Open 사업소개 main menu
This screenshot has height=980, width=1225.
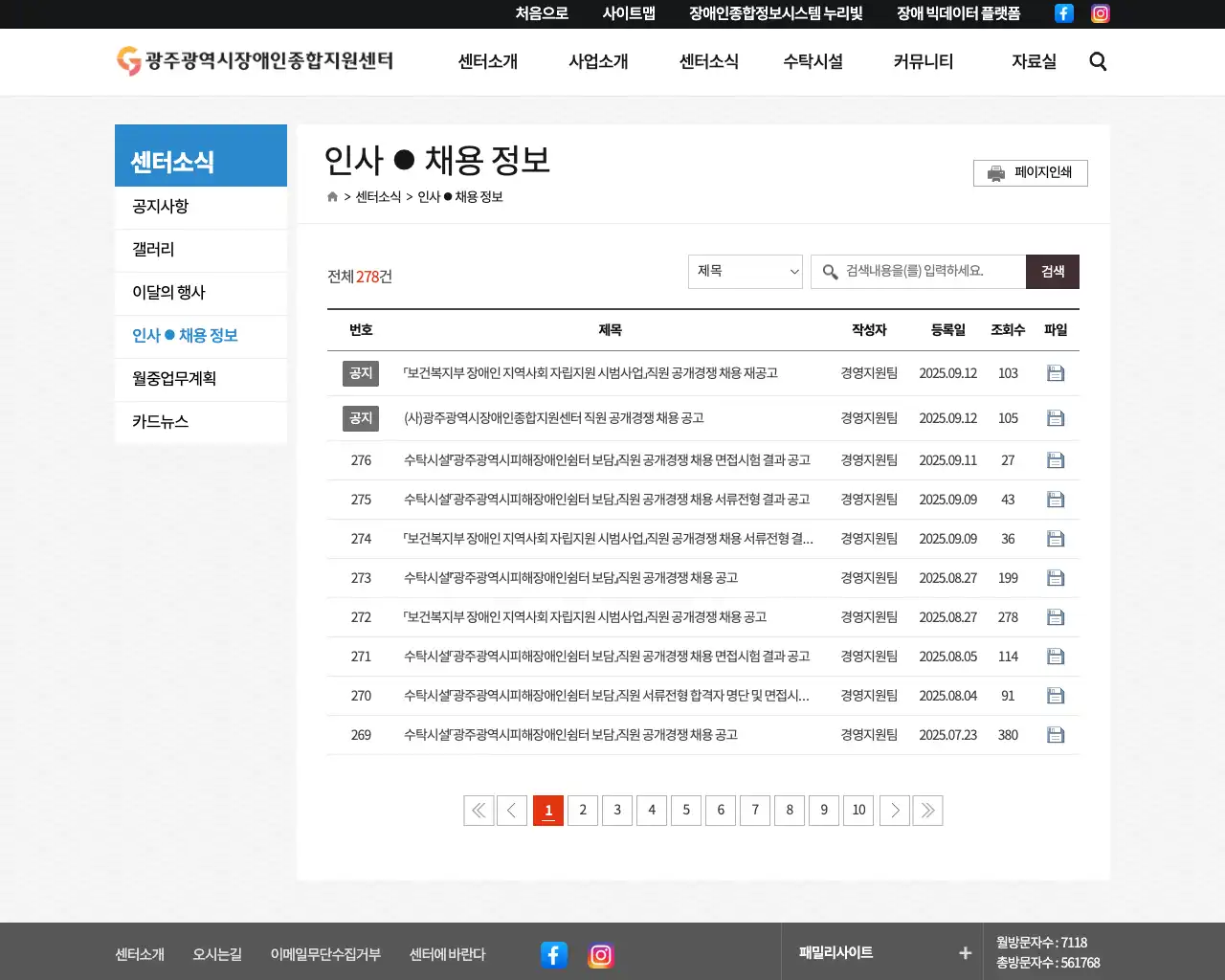(598, 61)
